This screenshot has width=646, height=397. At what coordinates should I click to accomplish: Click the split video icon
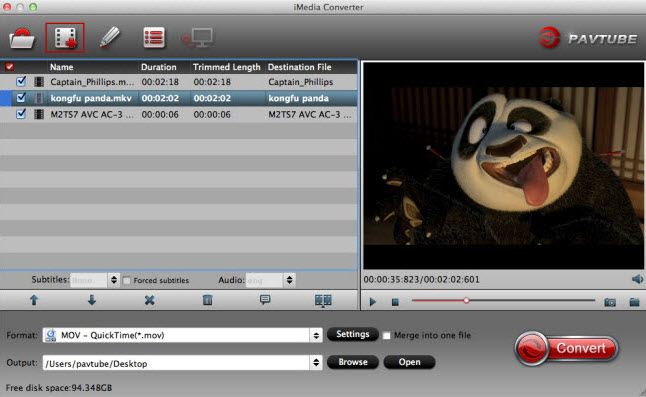(x=323, y=301)
